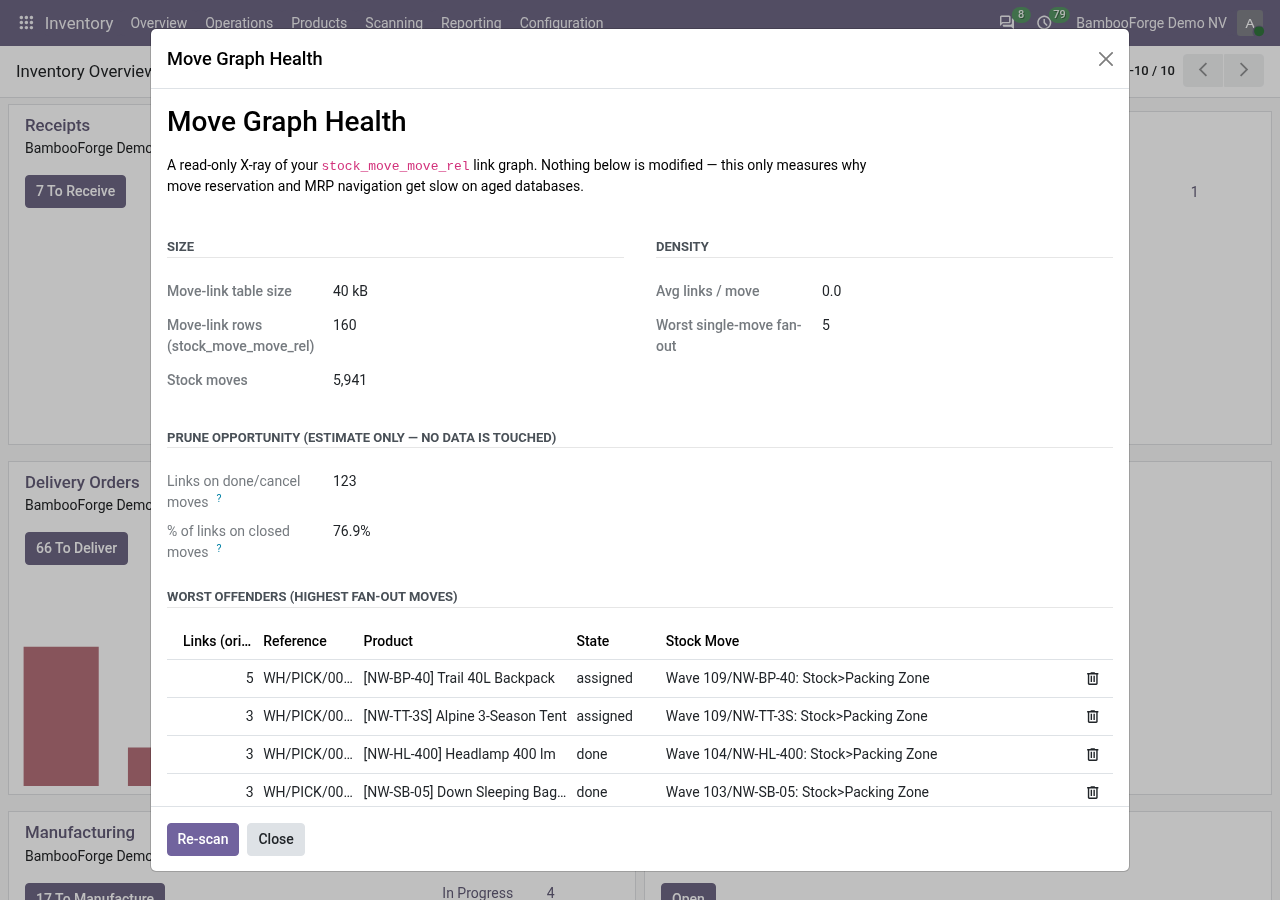Viewport: 1280px width, 900px height.
Task: Open the apps grid menu icon
Action: 27,22
